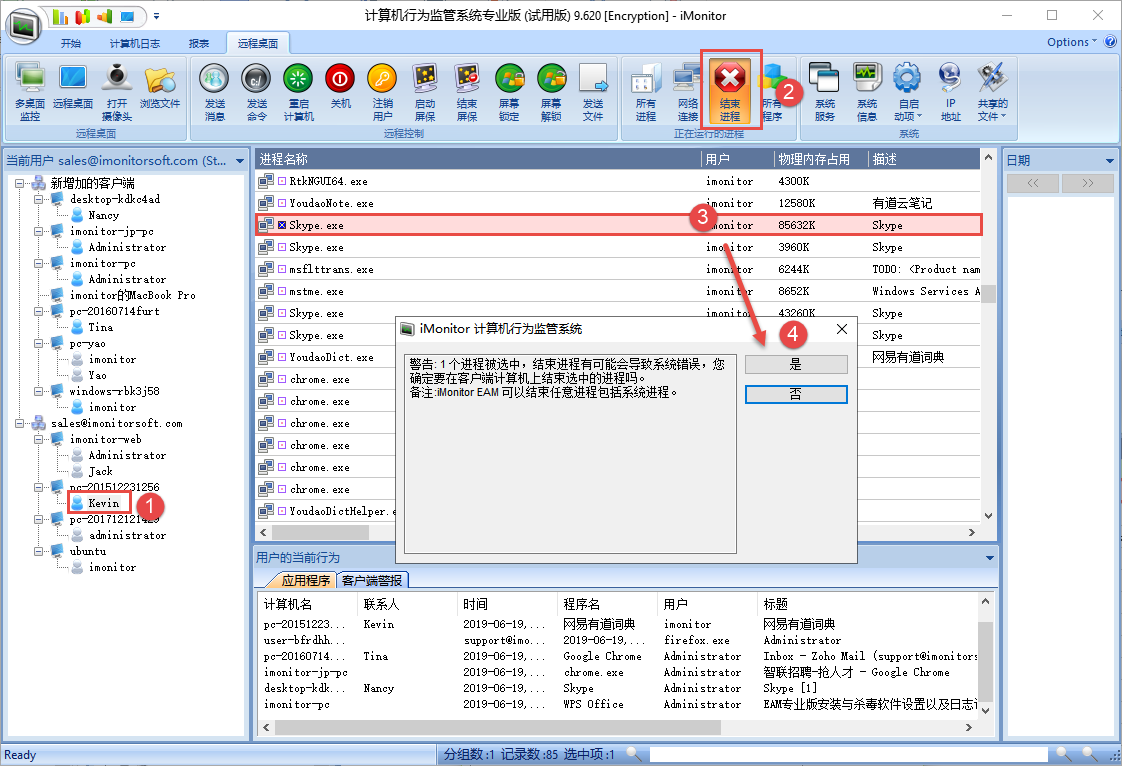
Task: Collapse the desktop-kdkc4ad tree node
Action: click(38, 199)
